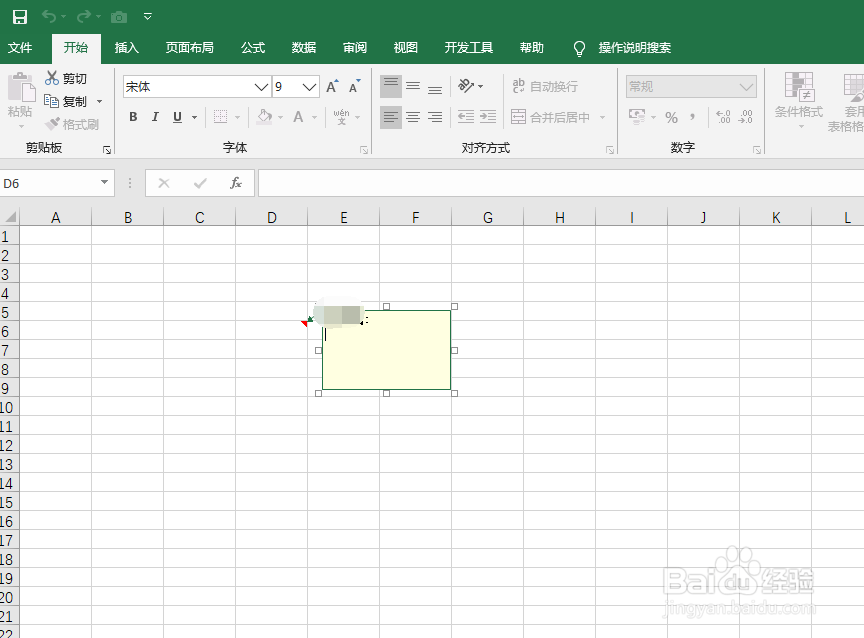This screenshot has height=638, width=864.
Task: Click the 粘贴 paste icon
Action: coord(21,87)
